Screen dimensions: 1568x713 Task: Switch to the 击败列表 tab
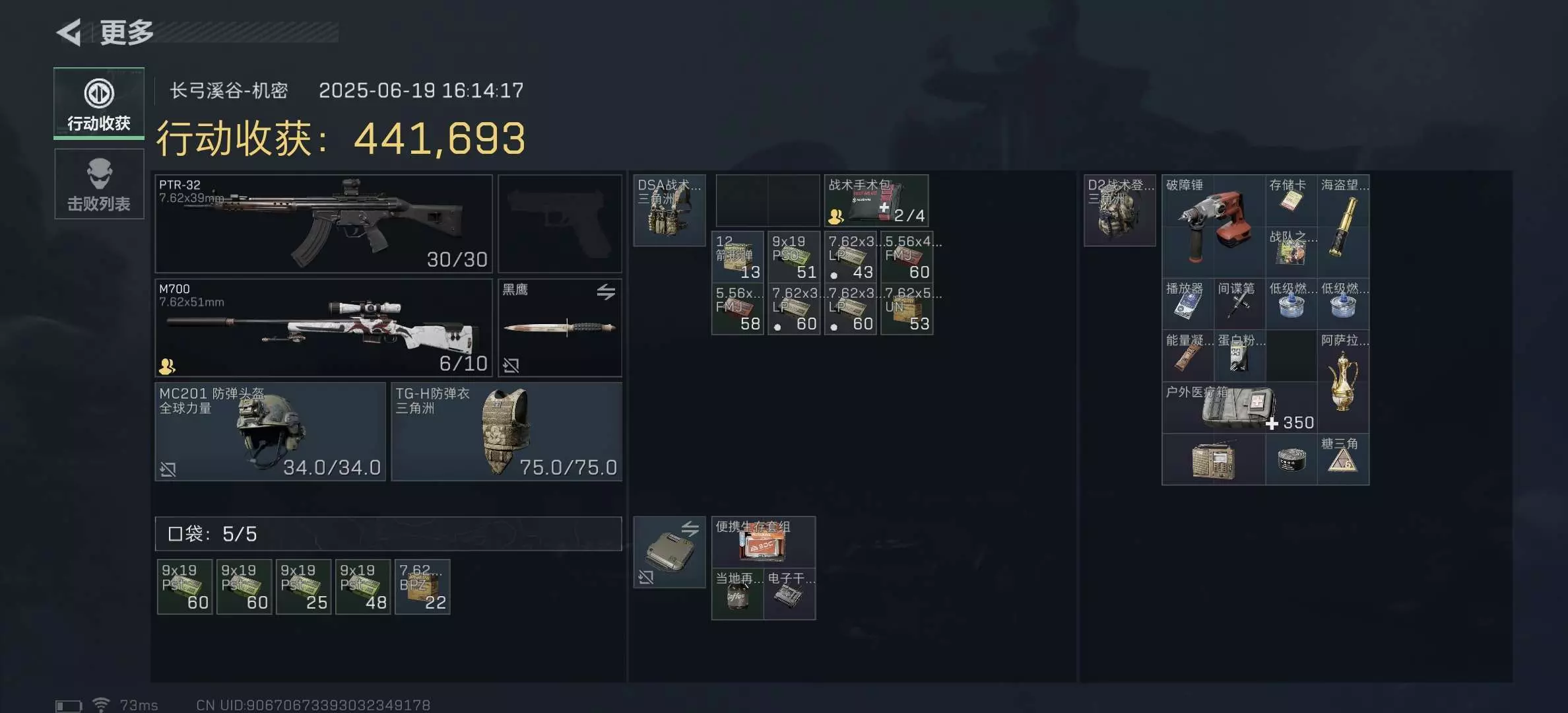click(99, 184)
